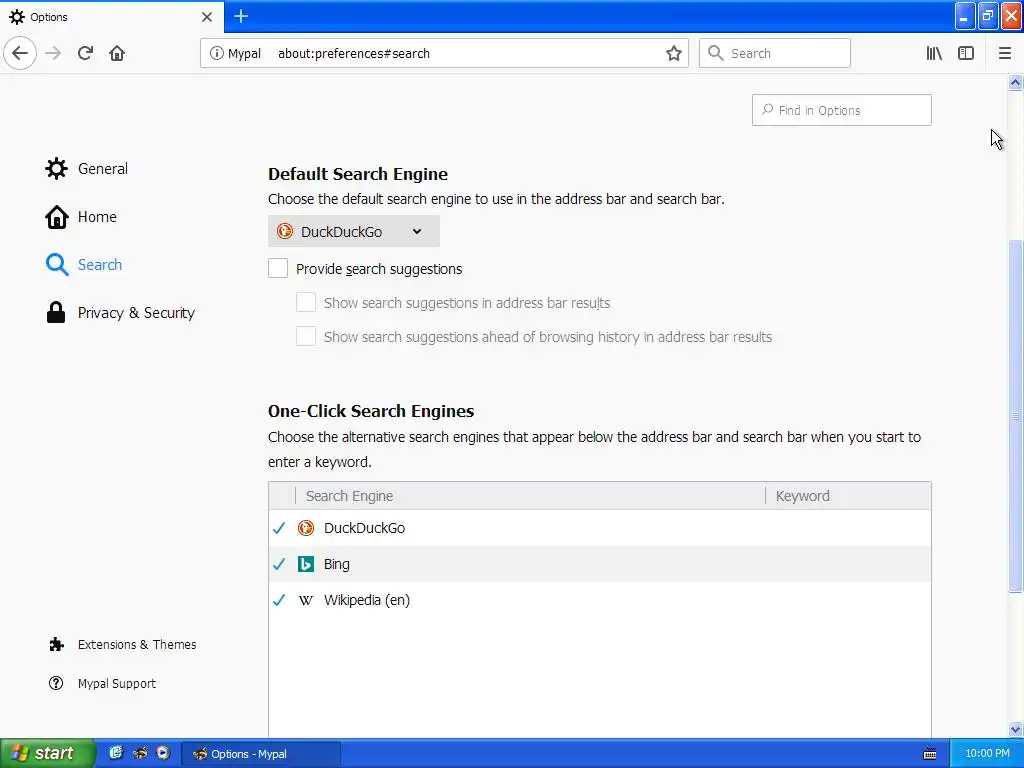Click the question mark support icon
The width and height of the screenshot is (1024, 768).
[56, 683]
